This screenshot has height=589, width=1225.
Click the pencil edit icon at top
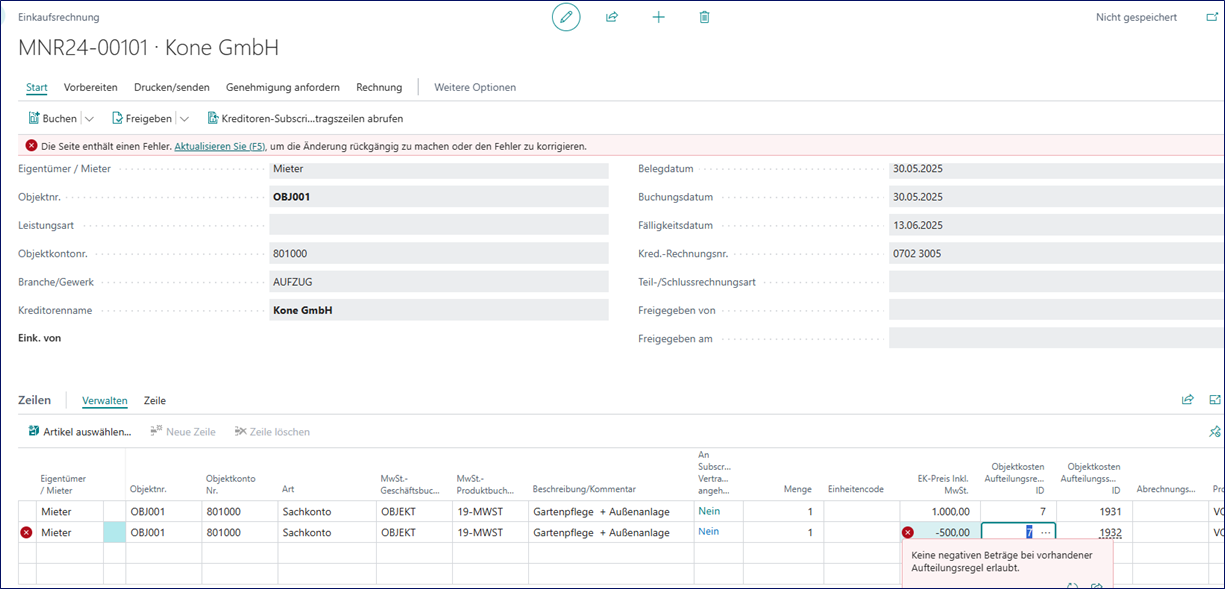566,17
